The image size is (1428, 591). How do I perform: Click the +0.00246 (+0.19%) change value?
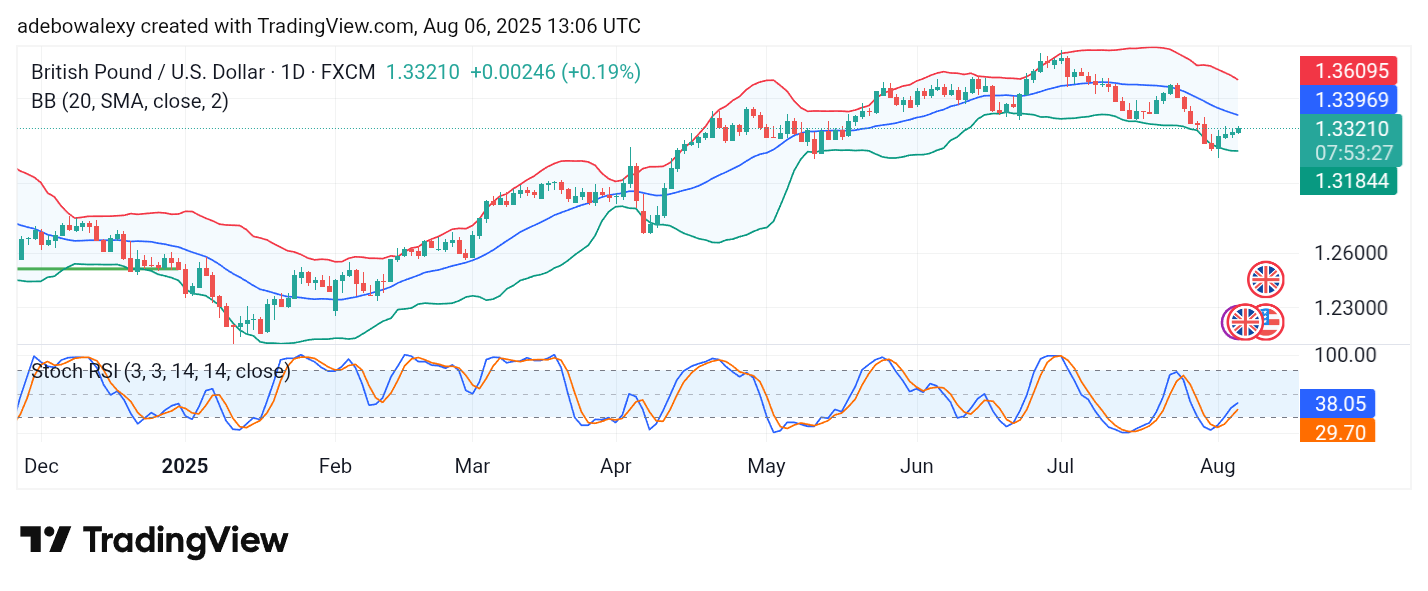pos(555,72)
